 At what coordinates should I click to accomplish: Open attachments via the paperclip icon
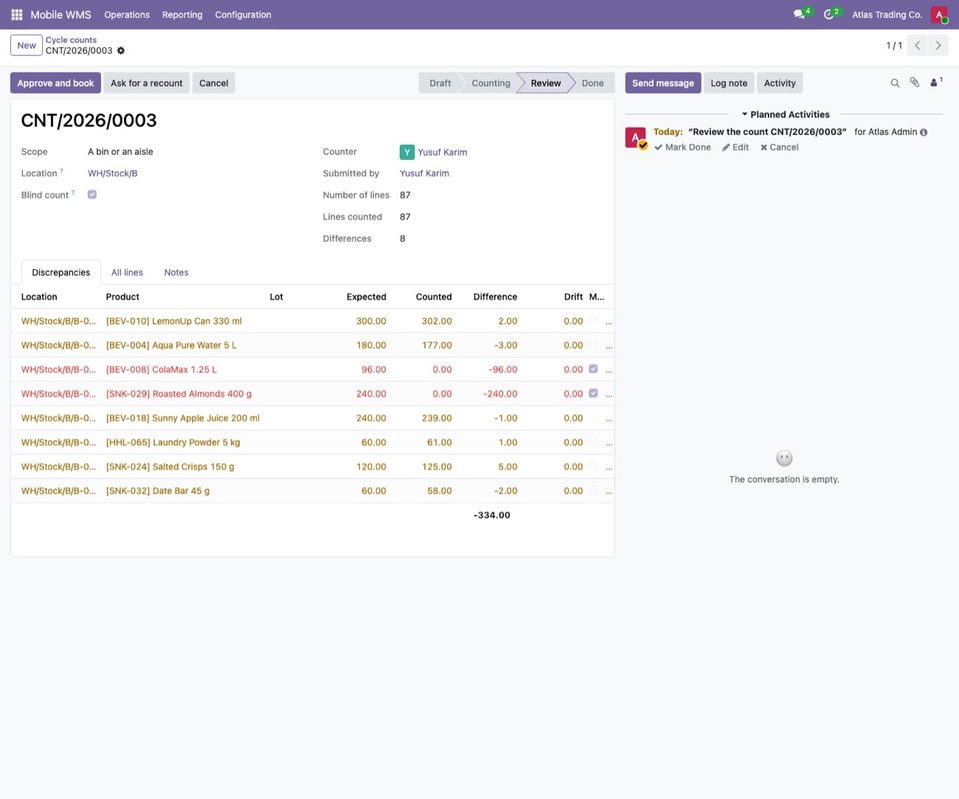[914, 83]
